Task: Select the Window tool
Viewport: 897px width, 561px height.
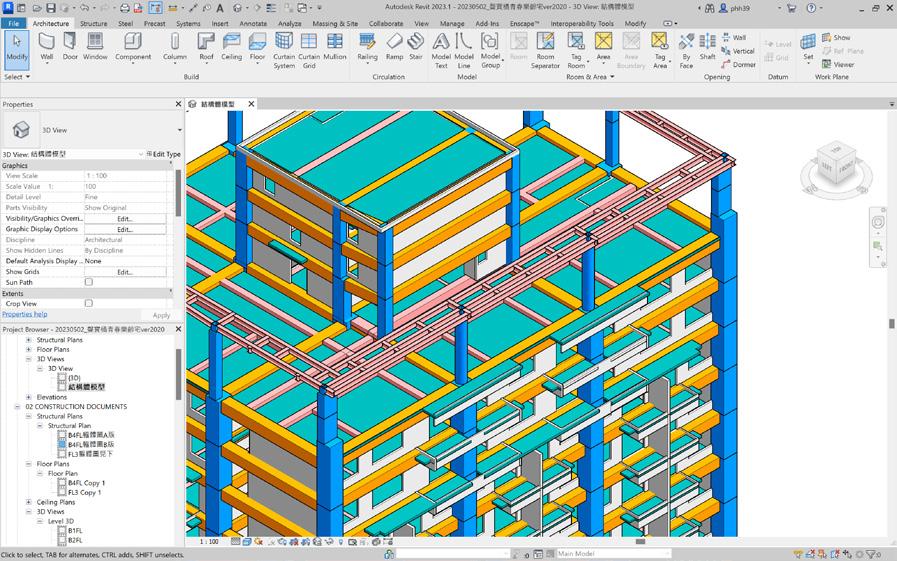Action: 95,47
